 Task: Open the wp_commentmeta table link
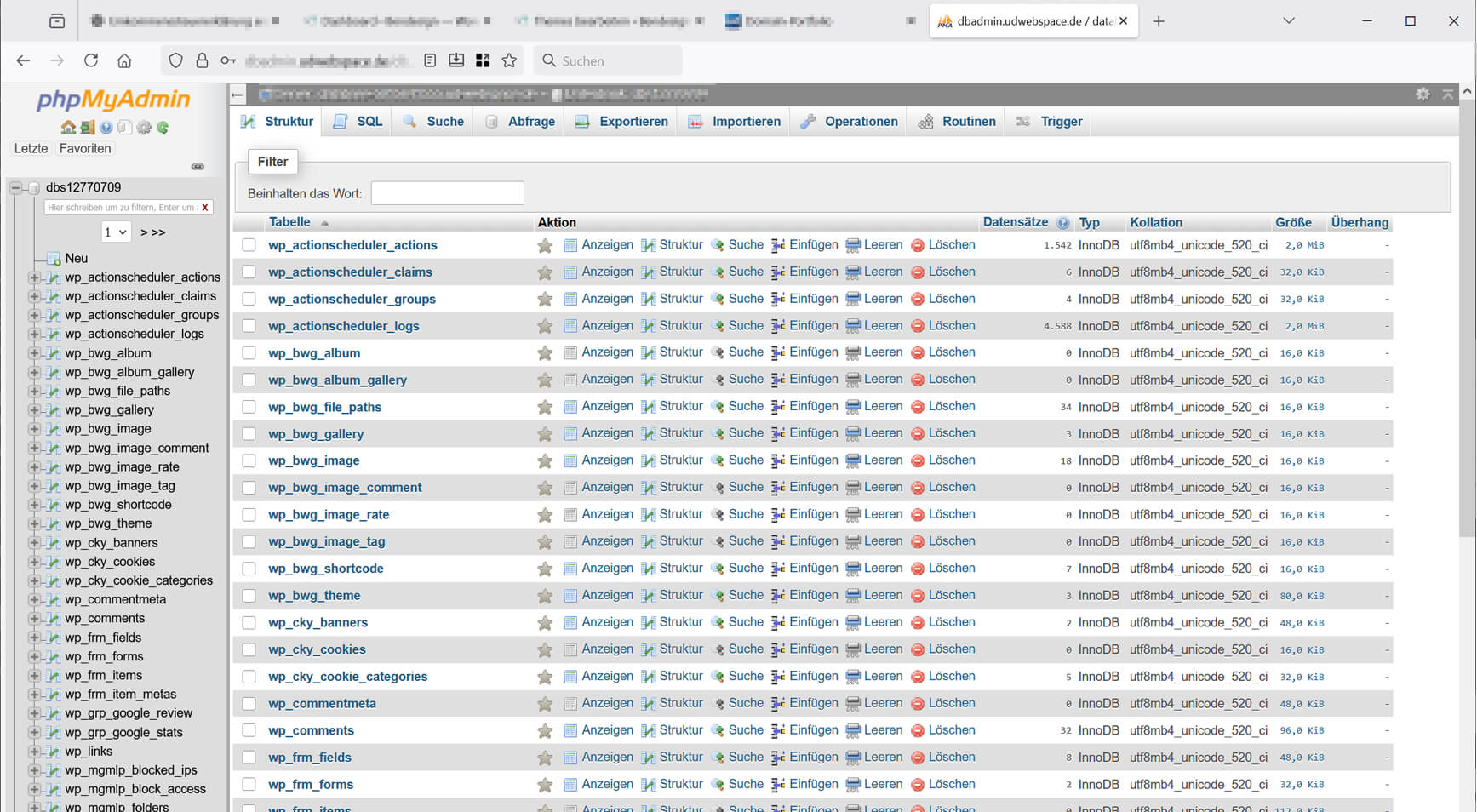322,704
